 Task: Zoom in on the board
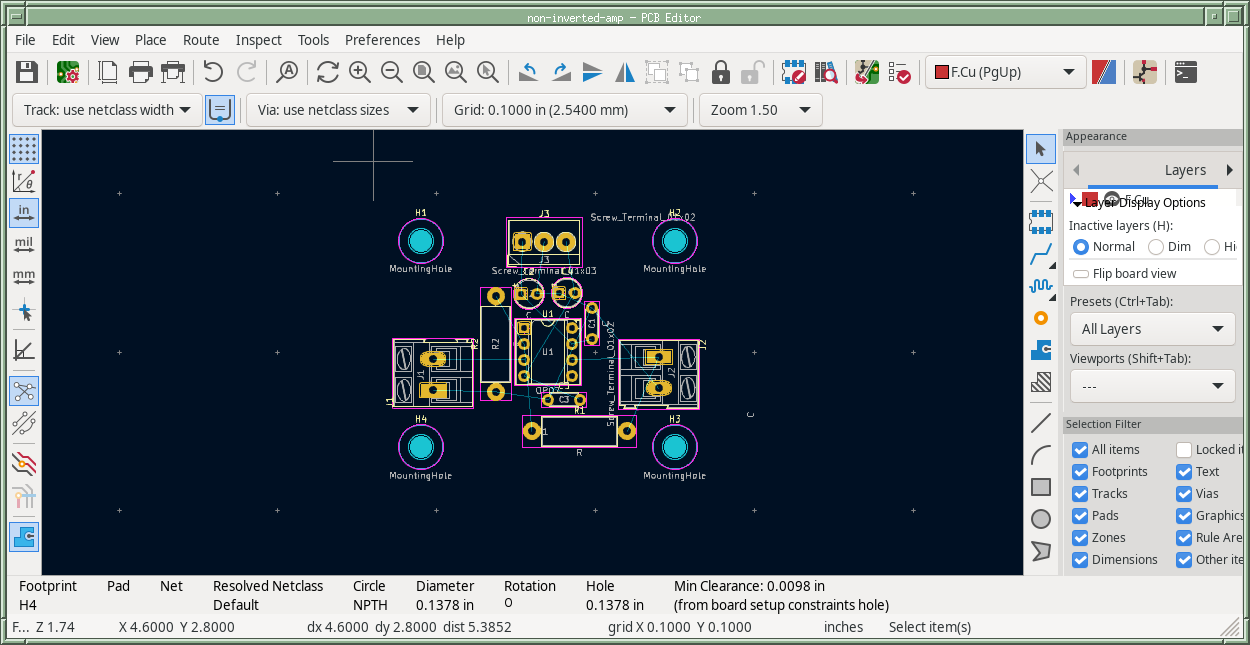pyautogui.click(x=360, y=72)
